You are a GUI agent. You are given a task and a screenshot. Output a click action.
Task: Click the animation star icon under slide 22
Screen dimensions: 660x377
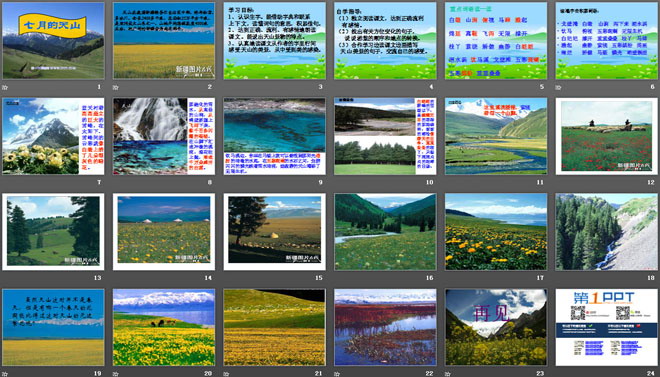pyautogui.click(x=337, y=374)
